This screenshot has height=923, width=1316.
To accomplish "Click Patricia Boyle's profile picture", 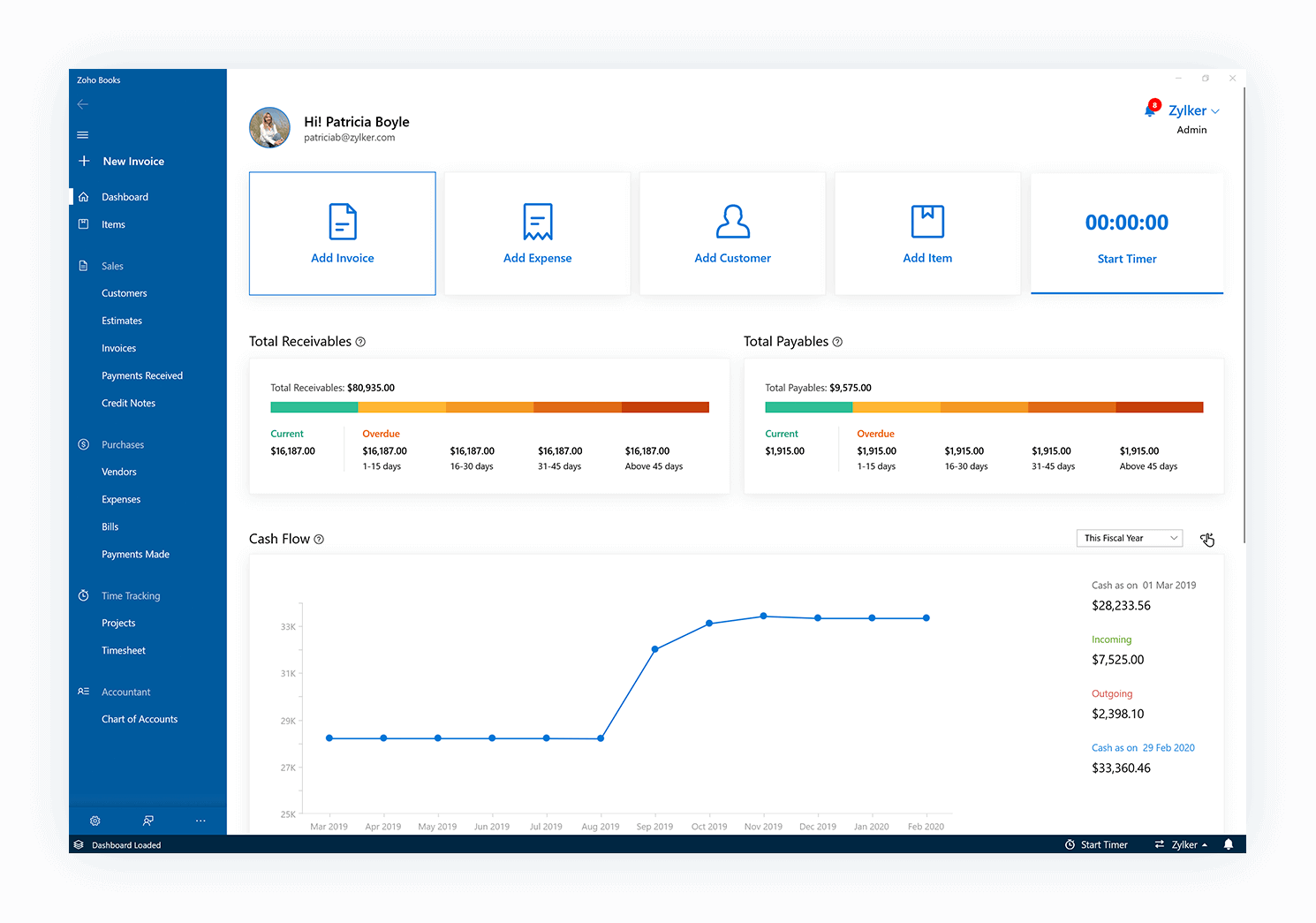I will click(x=269, y=128).
